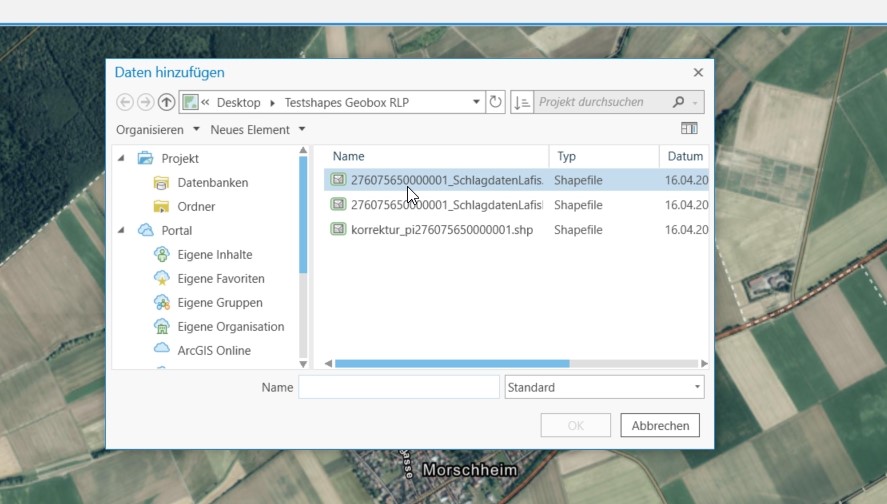Toggle the details pane view icon
The image size is (887, 504).
689,128
